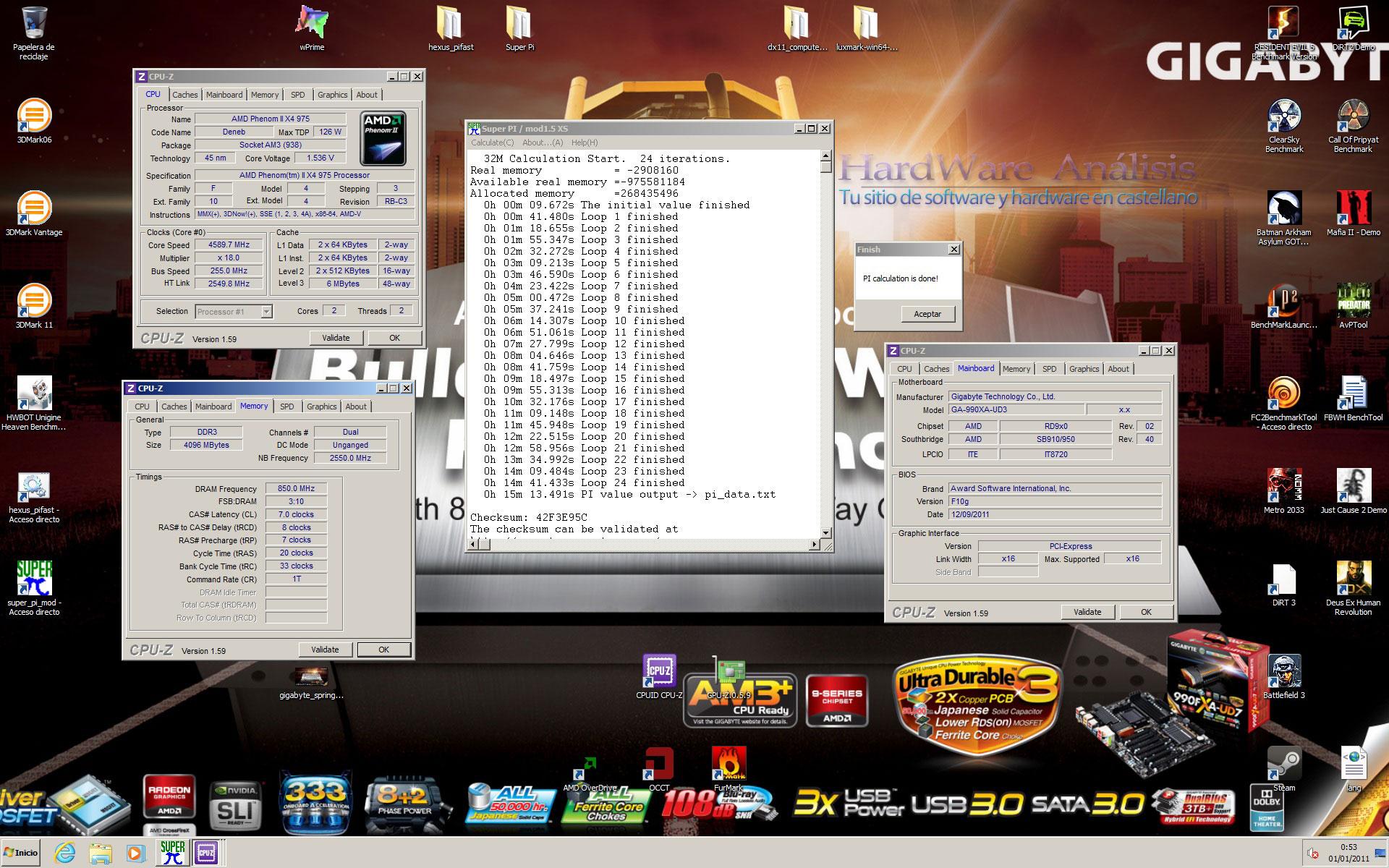Open the Inicio start button
Screen dimensions: 1389x868
(20, 853)
